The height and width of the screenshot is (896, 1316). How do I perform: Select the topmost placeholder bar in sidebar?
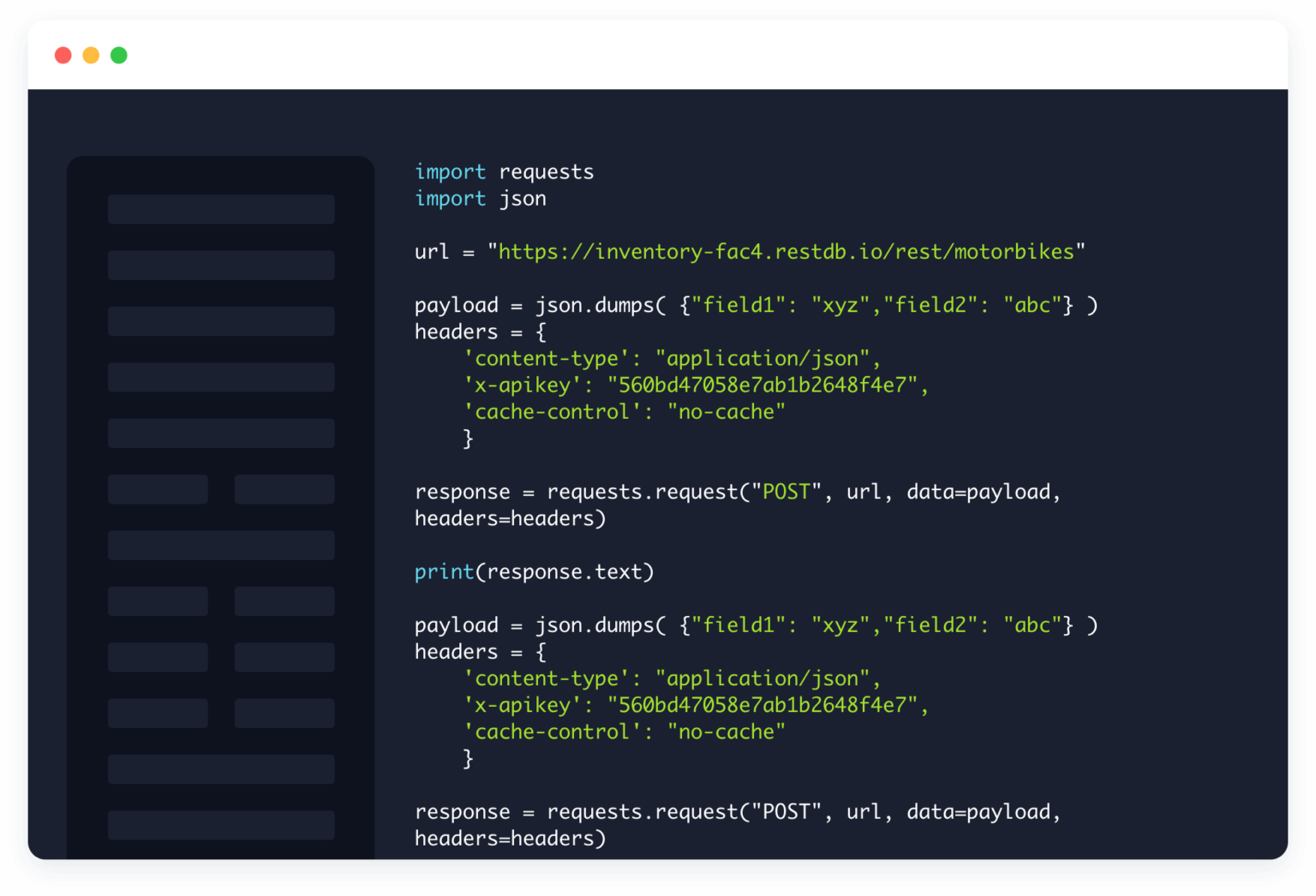point(221,209)
